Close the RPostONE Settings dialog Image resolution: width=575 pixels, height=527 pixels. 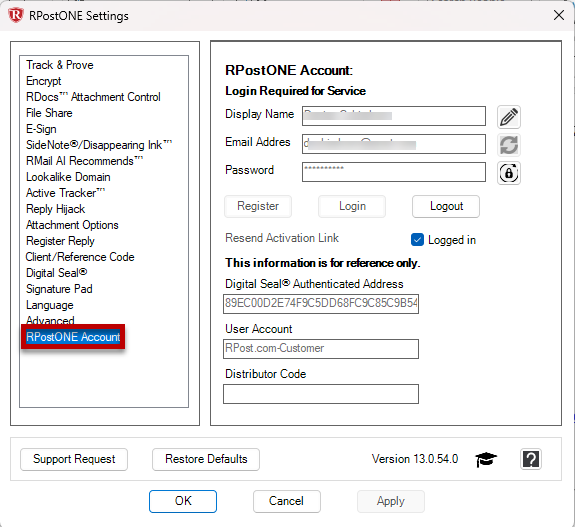[x=559, y=15]
